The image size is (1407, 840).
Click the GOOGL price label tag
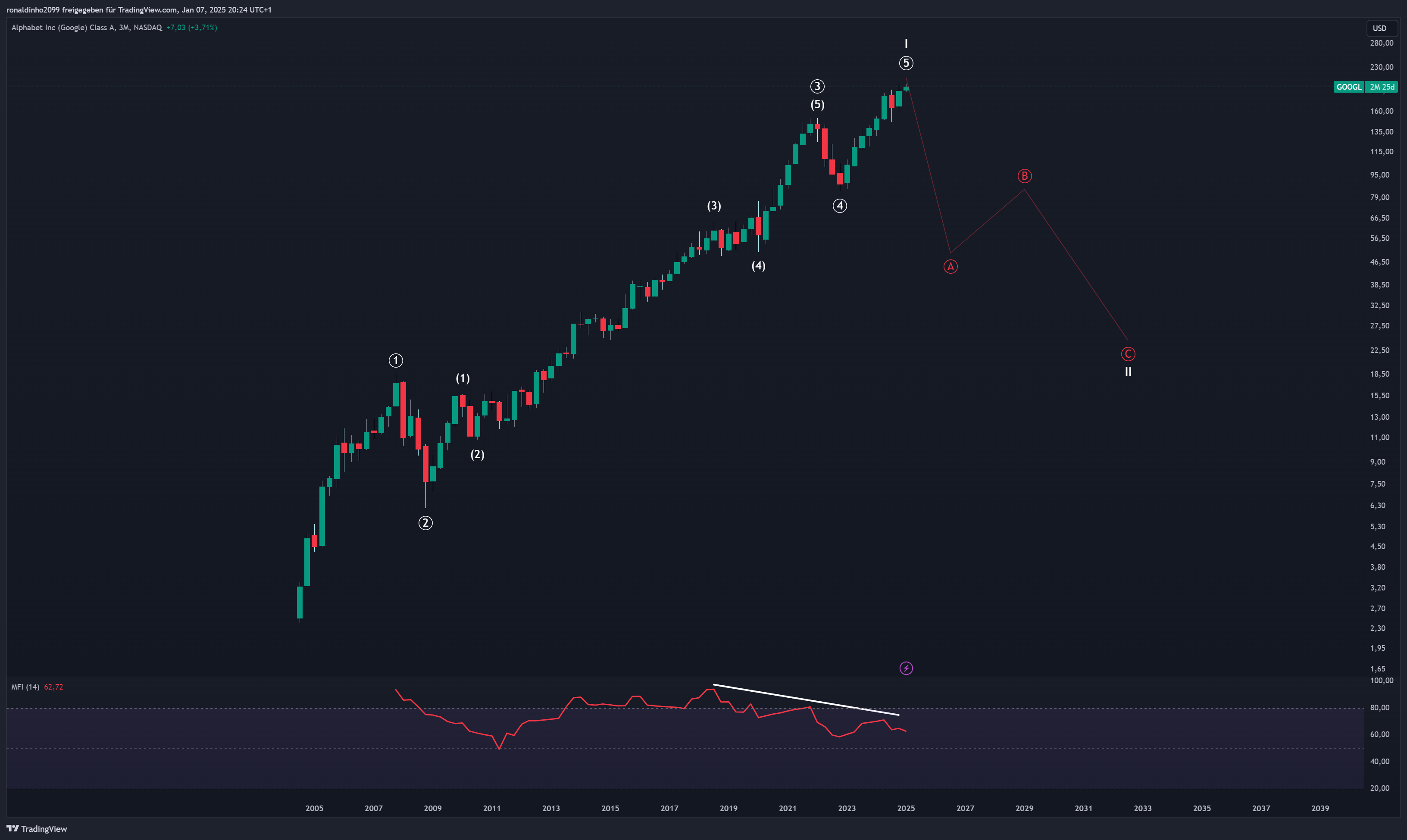point(1349,87)
